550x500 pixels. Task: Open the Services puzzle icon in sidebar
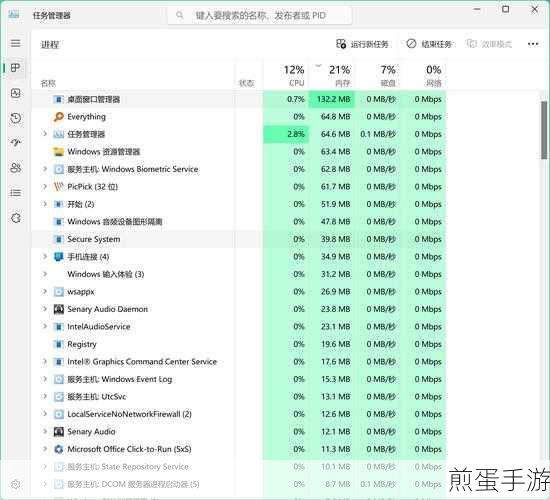click(15, 218)
